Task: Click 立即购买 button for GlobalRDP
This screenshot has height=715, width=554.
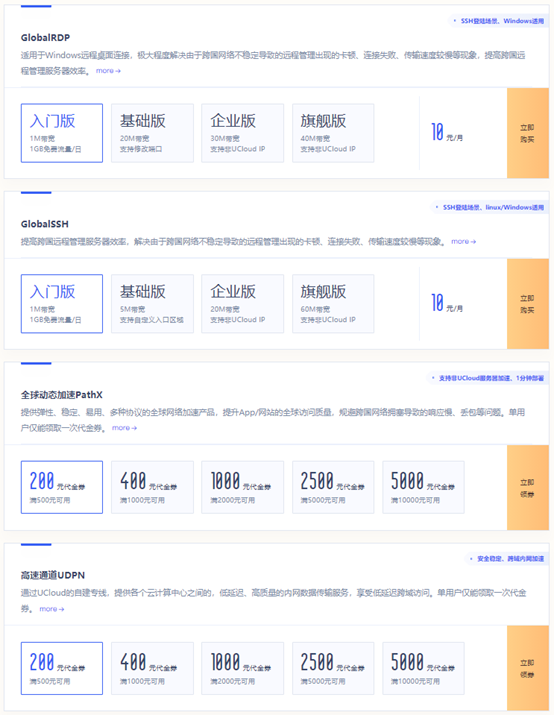Action: point(528,133)
